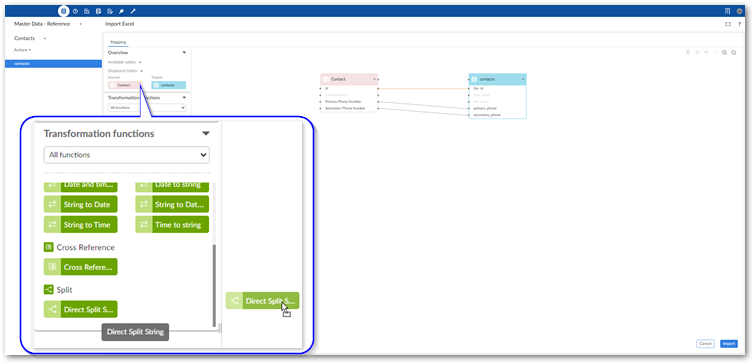Select the Contact source chip
The width and height of the screenshot is (754, 364).
(125, 85)
